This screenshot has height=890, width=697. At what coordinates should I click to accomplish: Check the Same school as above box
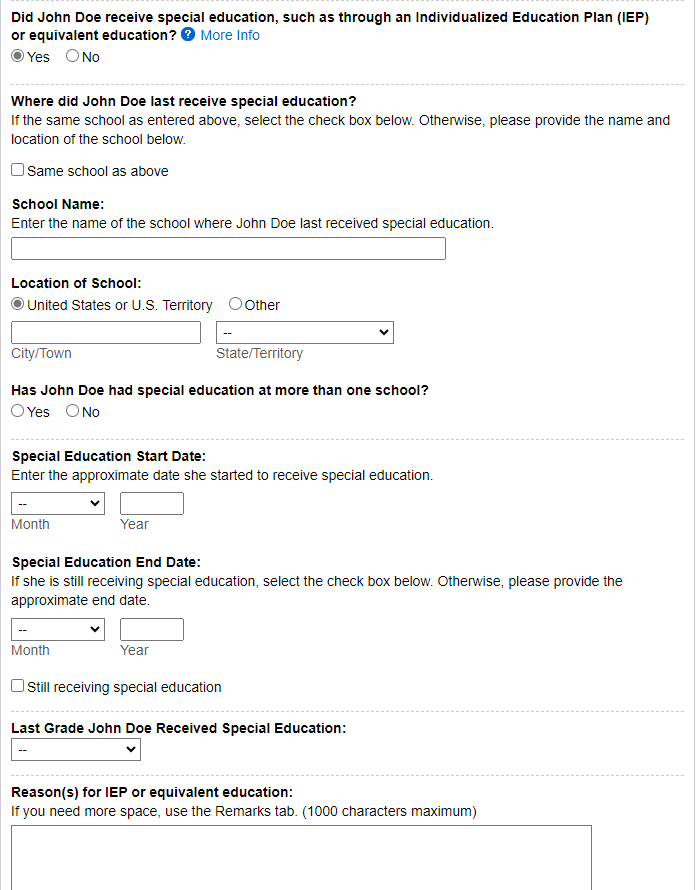tap(18, 171)
